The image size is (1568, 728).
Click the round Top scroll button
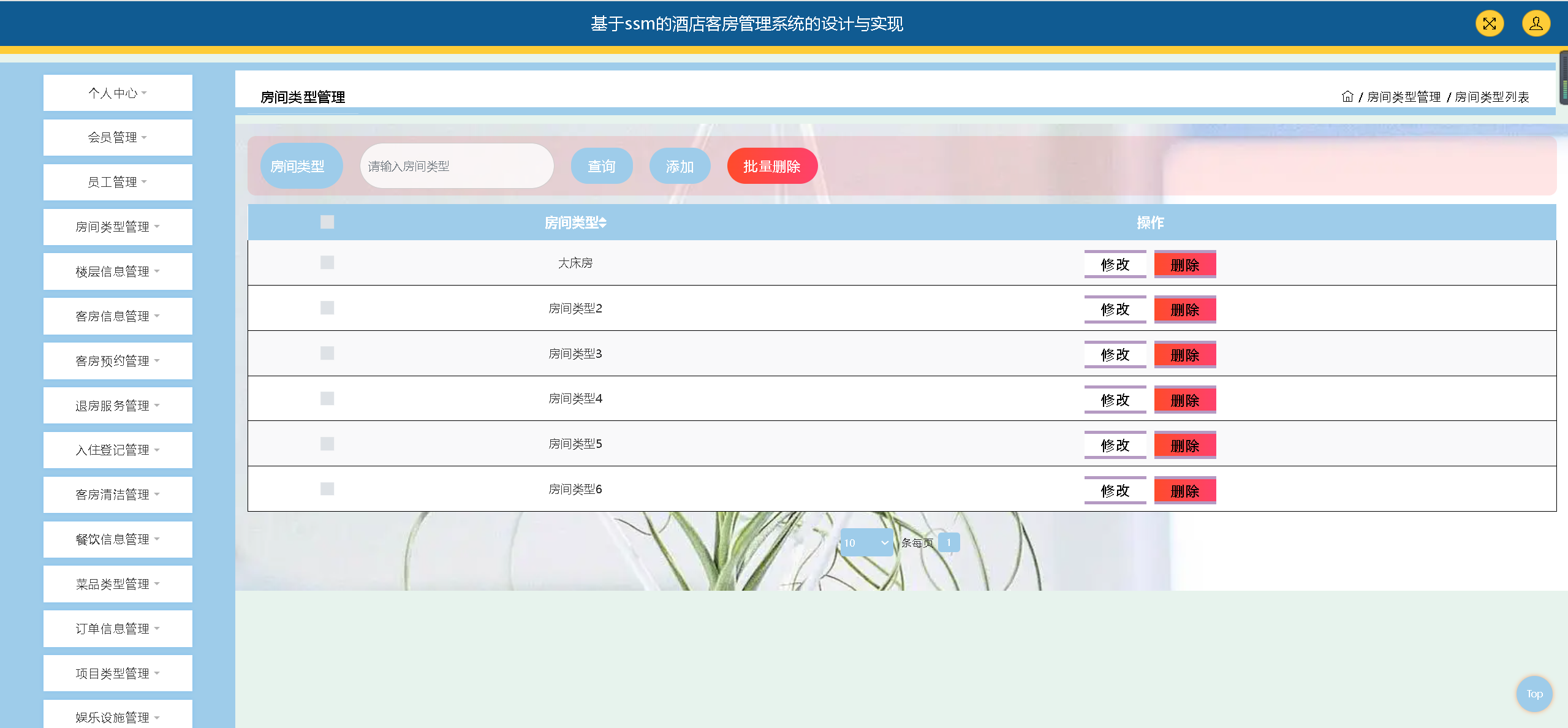point(1534,694)
